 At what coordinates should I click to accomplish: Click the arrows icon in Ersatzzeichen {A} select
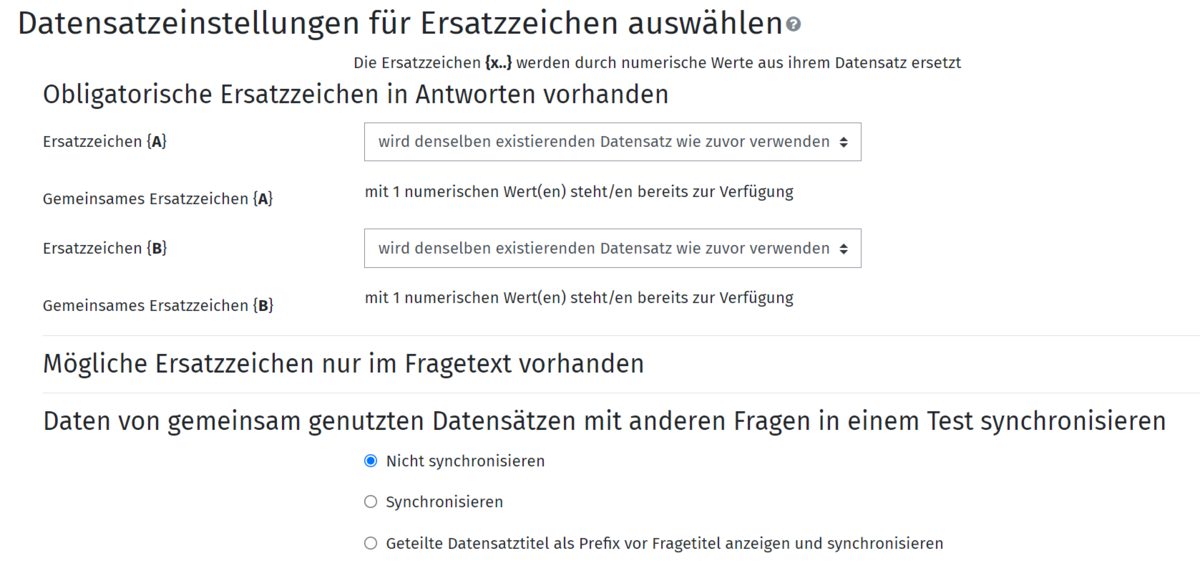[x=844, y=142]
